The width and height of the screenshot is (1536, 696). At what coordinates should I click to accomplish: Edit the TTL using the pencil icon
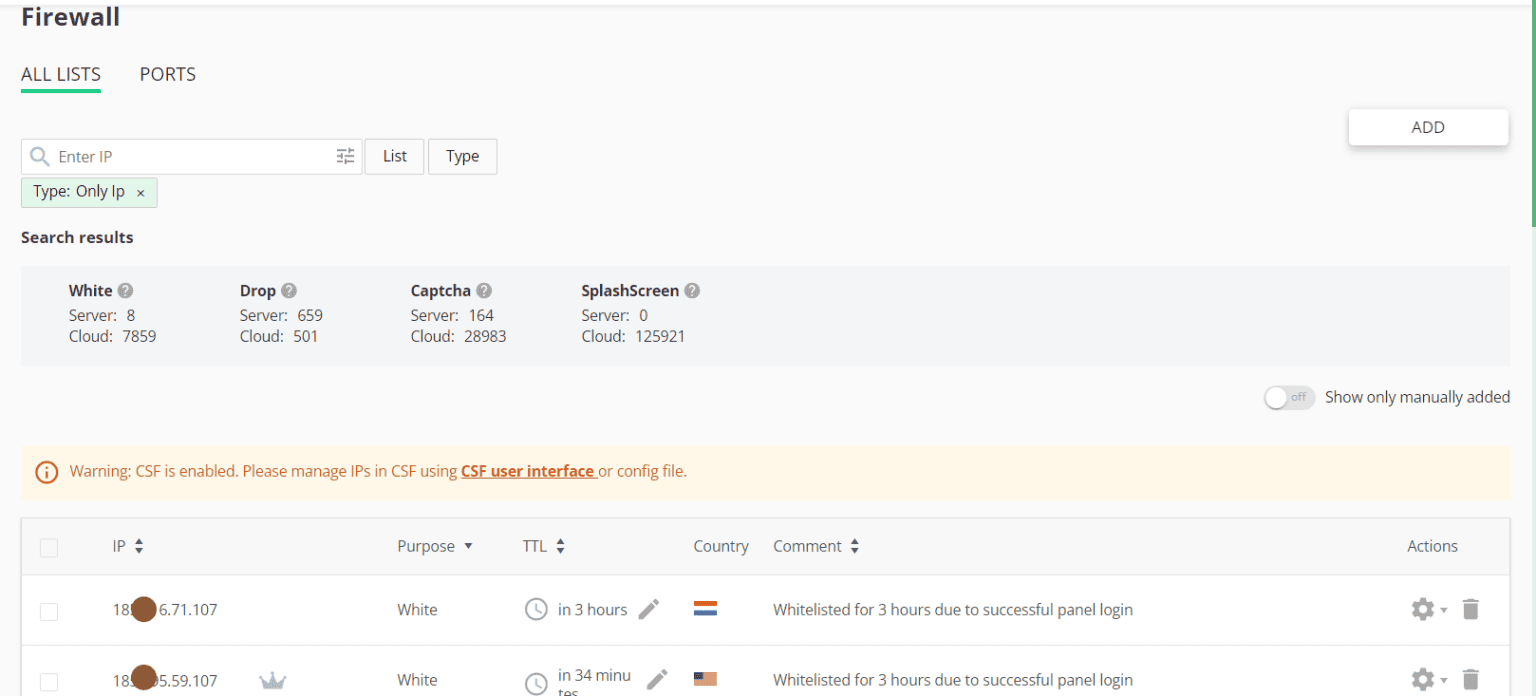648,609
